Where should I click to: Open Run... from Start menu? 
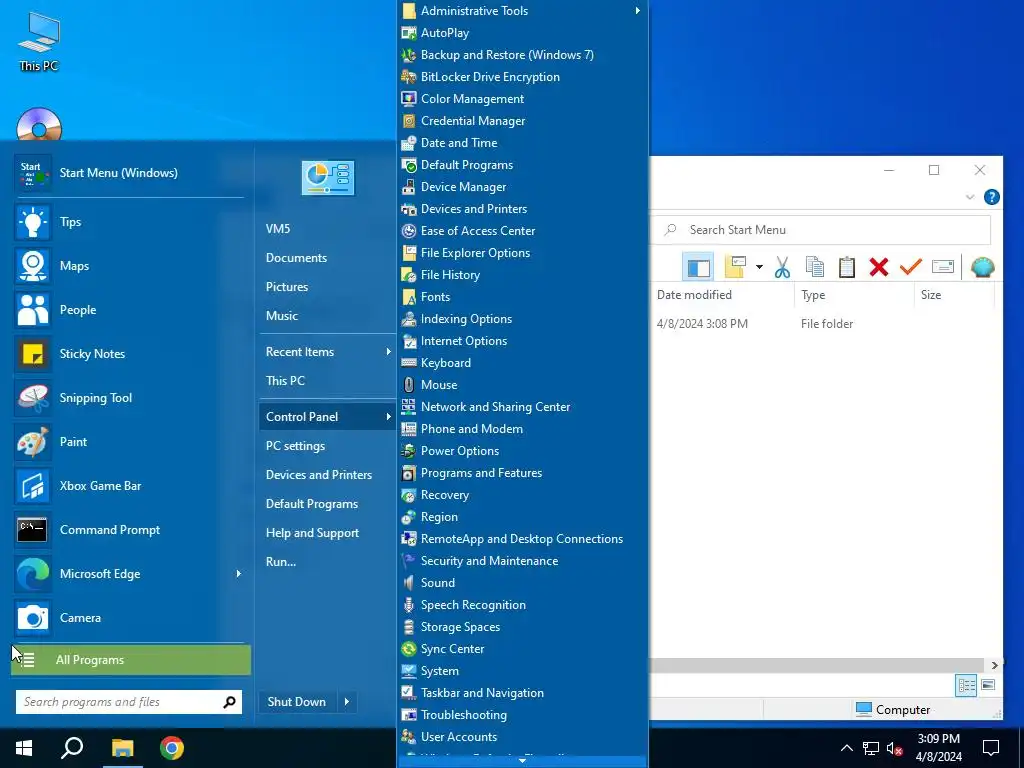tap(327, 562)
